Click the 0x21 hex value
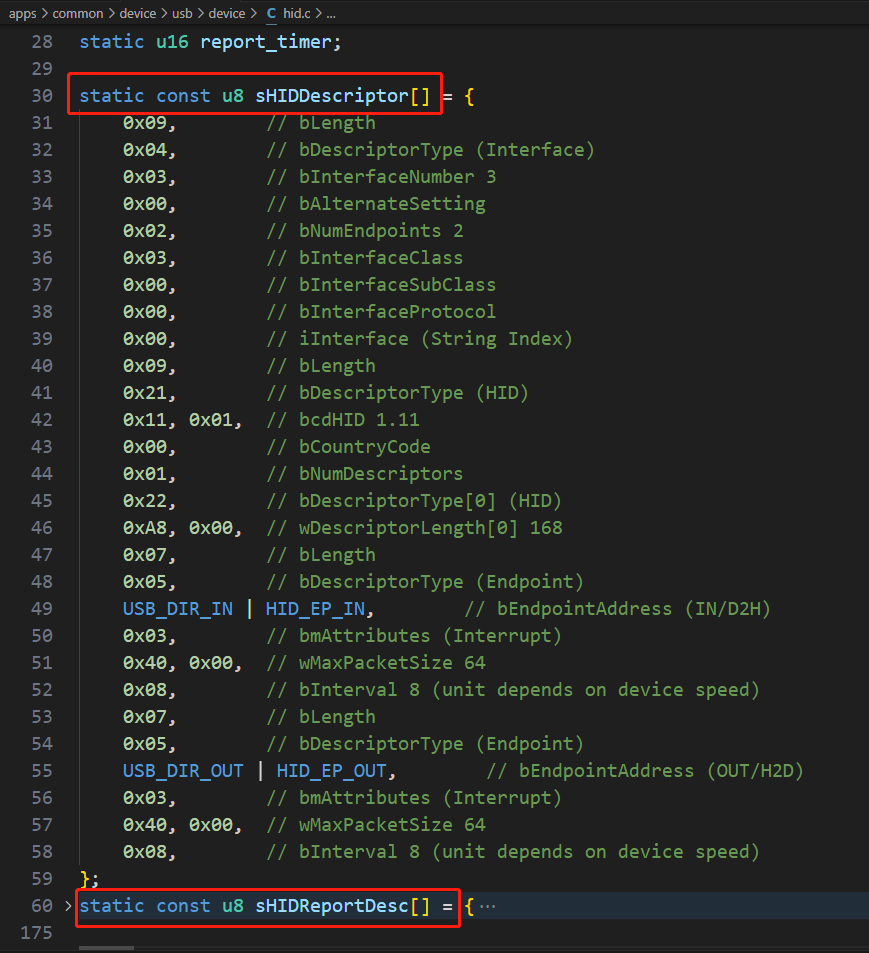 [x=145, y=393]
